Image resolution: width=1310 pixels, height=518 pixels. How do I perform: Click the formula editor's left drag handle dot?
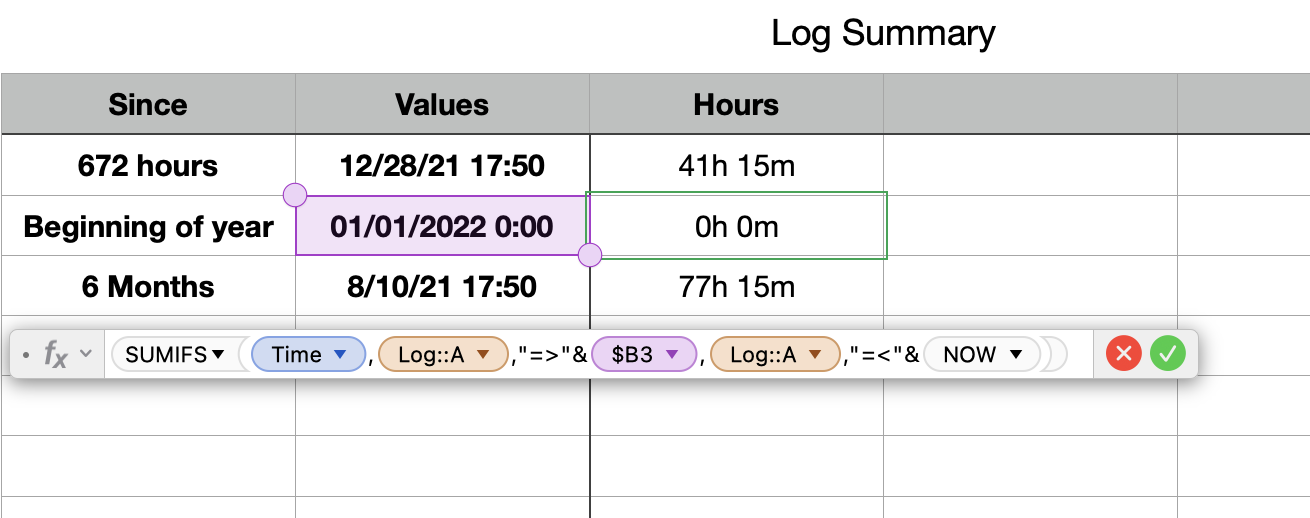(x=25, y=354)
